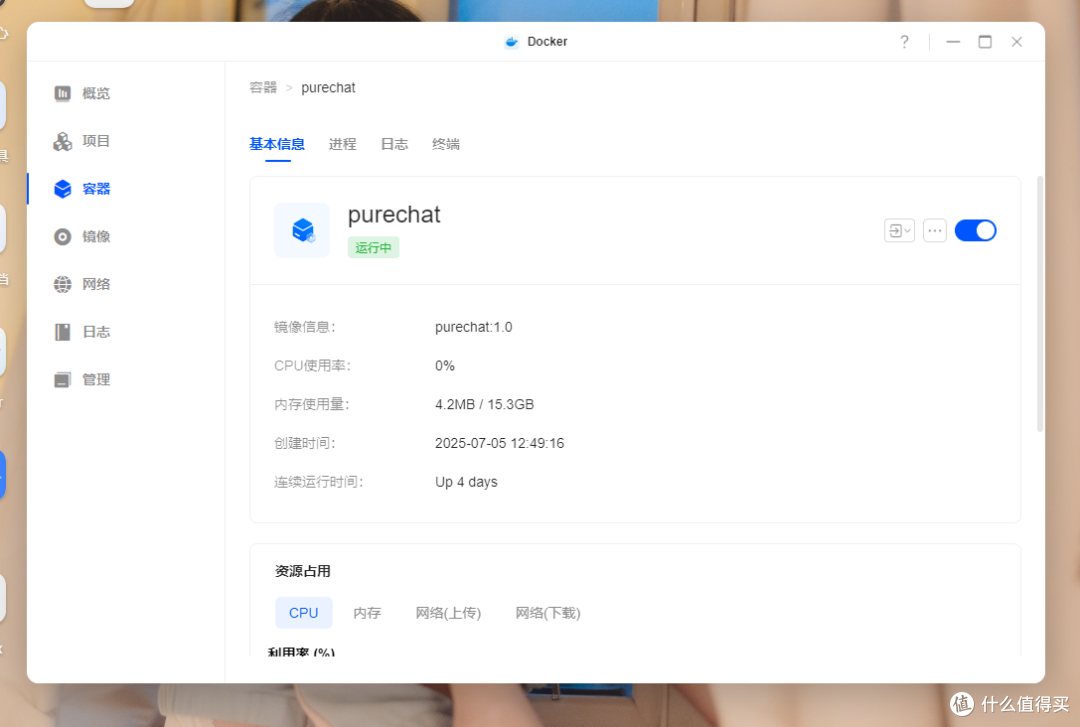Click the 资源占用 section heading
Image resolution: width=1080 pixels, height=727 pixels.
pos(303,571)
